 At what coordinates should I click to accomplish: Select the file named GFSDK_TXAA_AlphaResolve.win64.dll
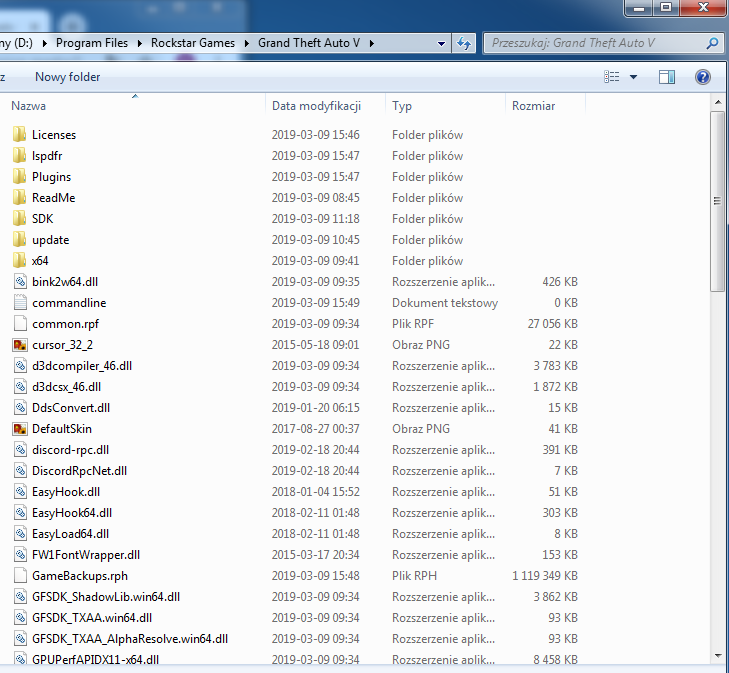pos(130,639)
